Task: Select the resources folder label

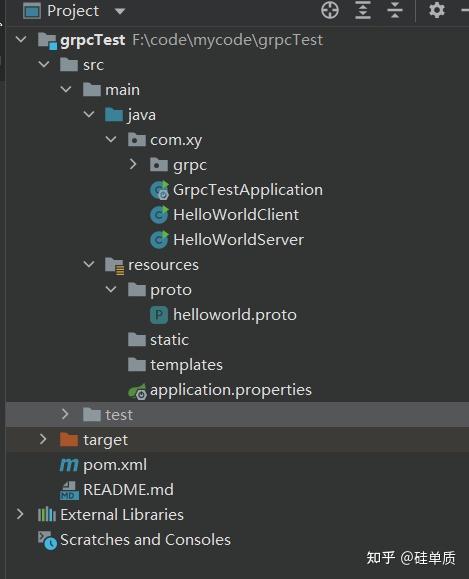Action: pyautogui.click(x=163, y=265)
